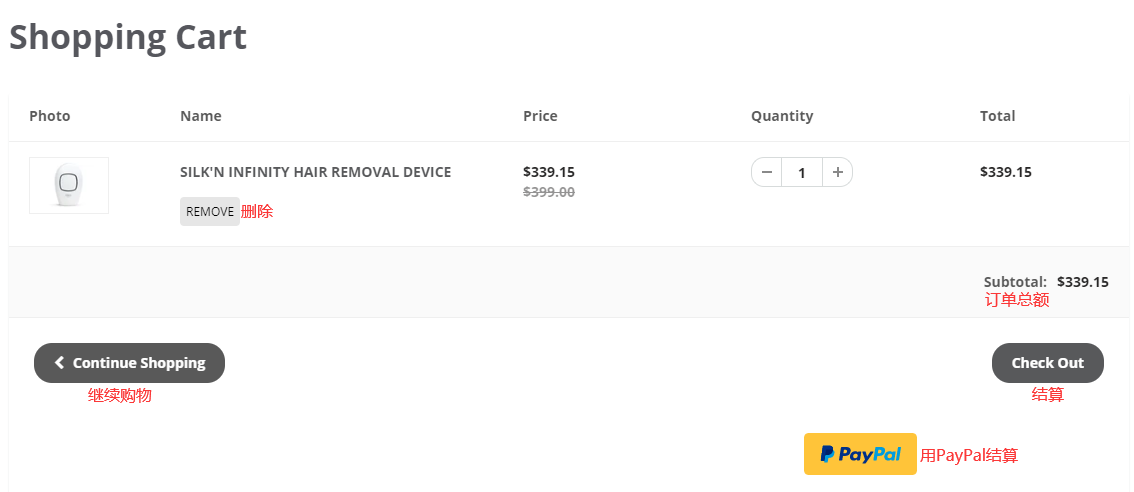This screenshot has height=492, width=1134.
Task: Click the Shopping Cart page heading
Action: pos(128,38)
